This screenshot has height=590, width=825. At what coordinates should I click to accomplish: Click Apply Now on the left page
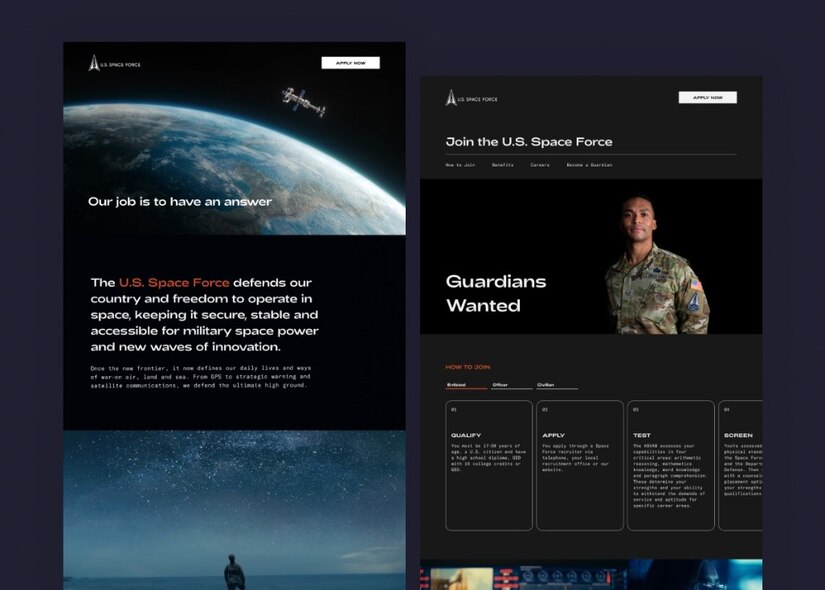point(350,61)
